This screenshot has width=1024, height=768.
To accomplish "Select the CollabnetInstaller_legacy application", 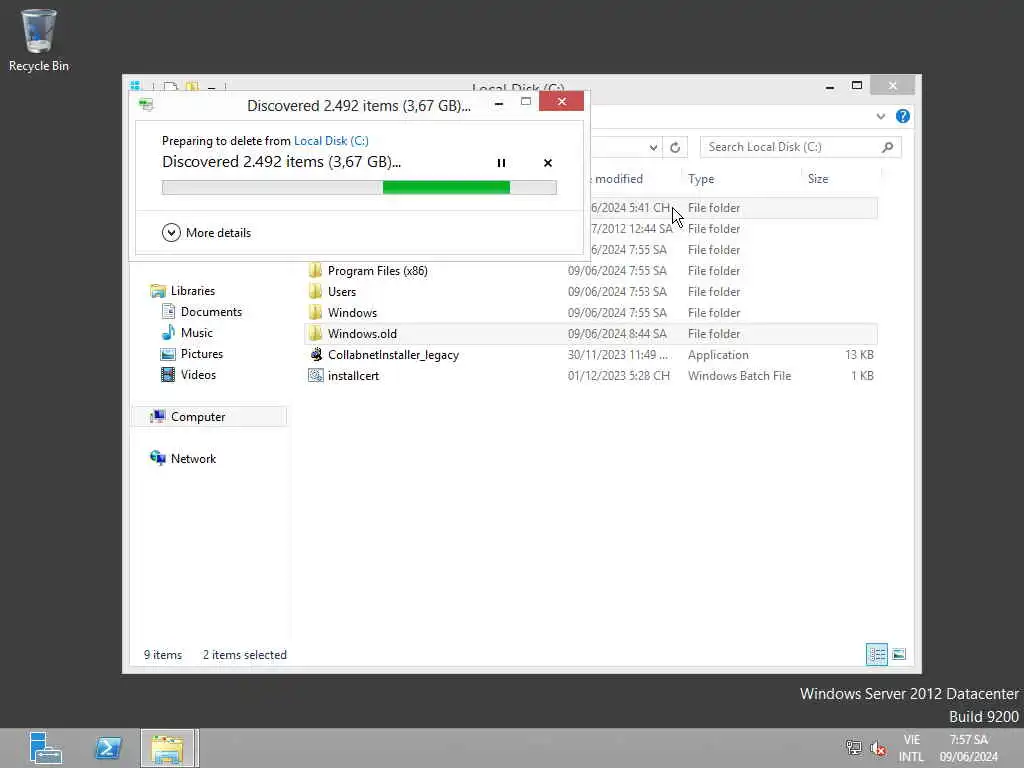I will point(393,355).
